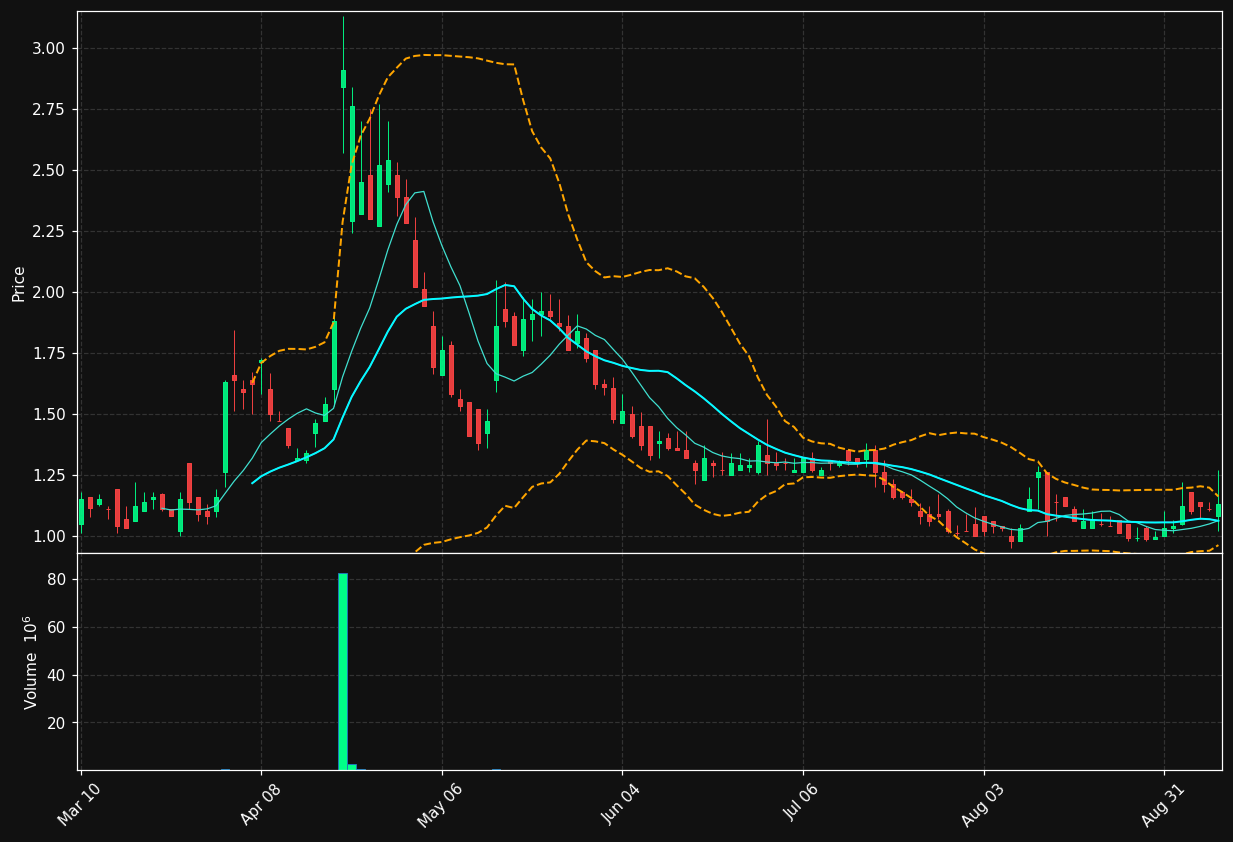Click the highest green candlestick near 2.90
Viewport: 1233px width, 842px height.
coord(343,79)
